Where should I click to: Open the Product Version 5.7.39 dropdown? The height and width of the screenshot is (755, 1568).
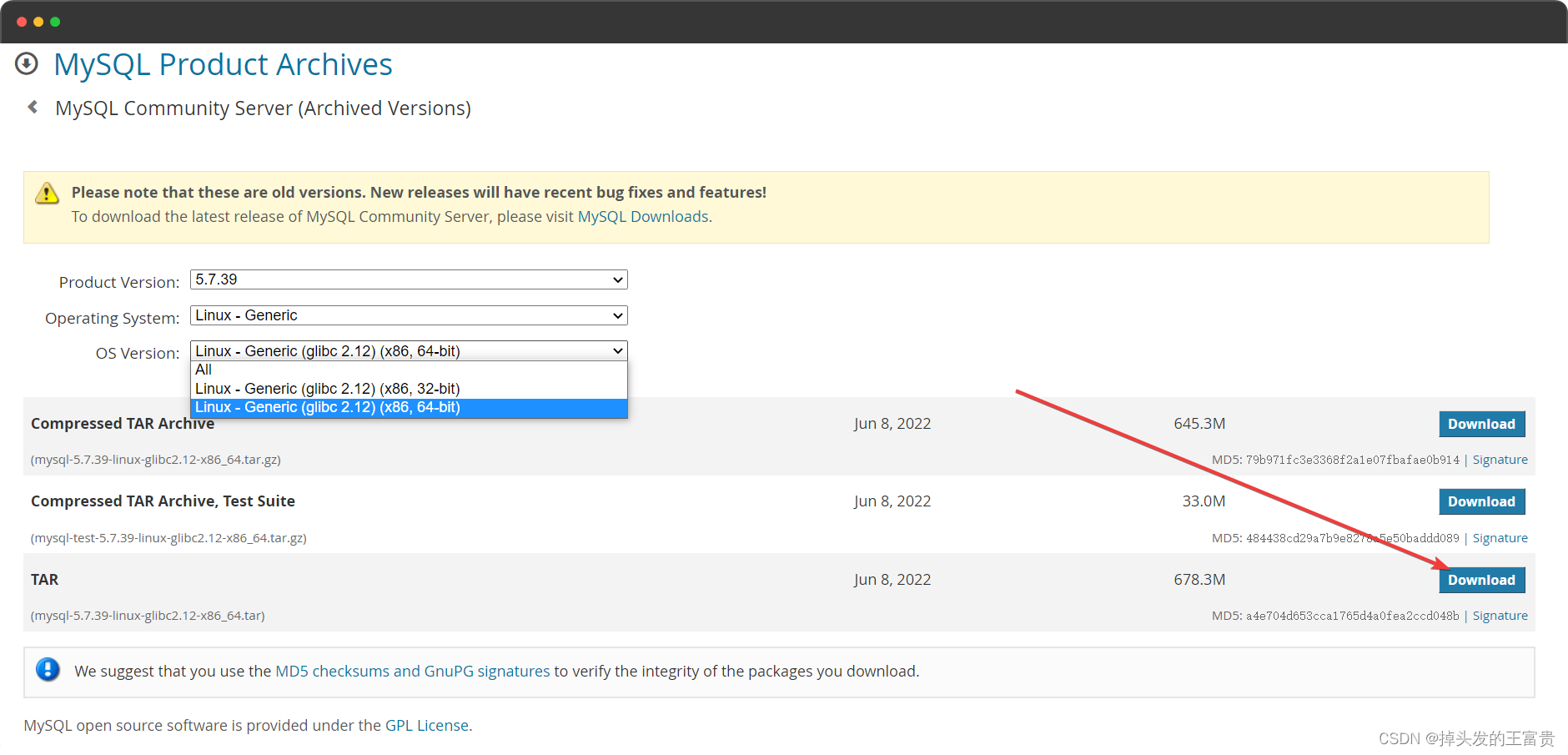point(409,279)
